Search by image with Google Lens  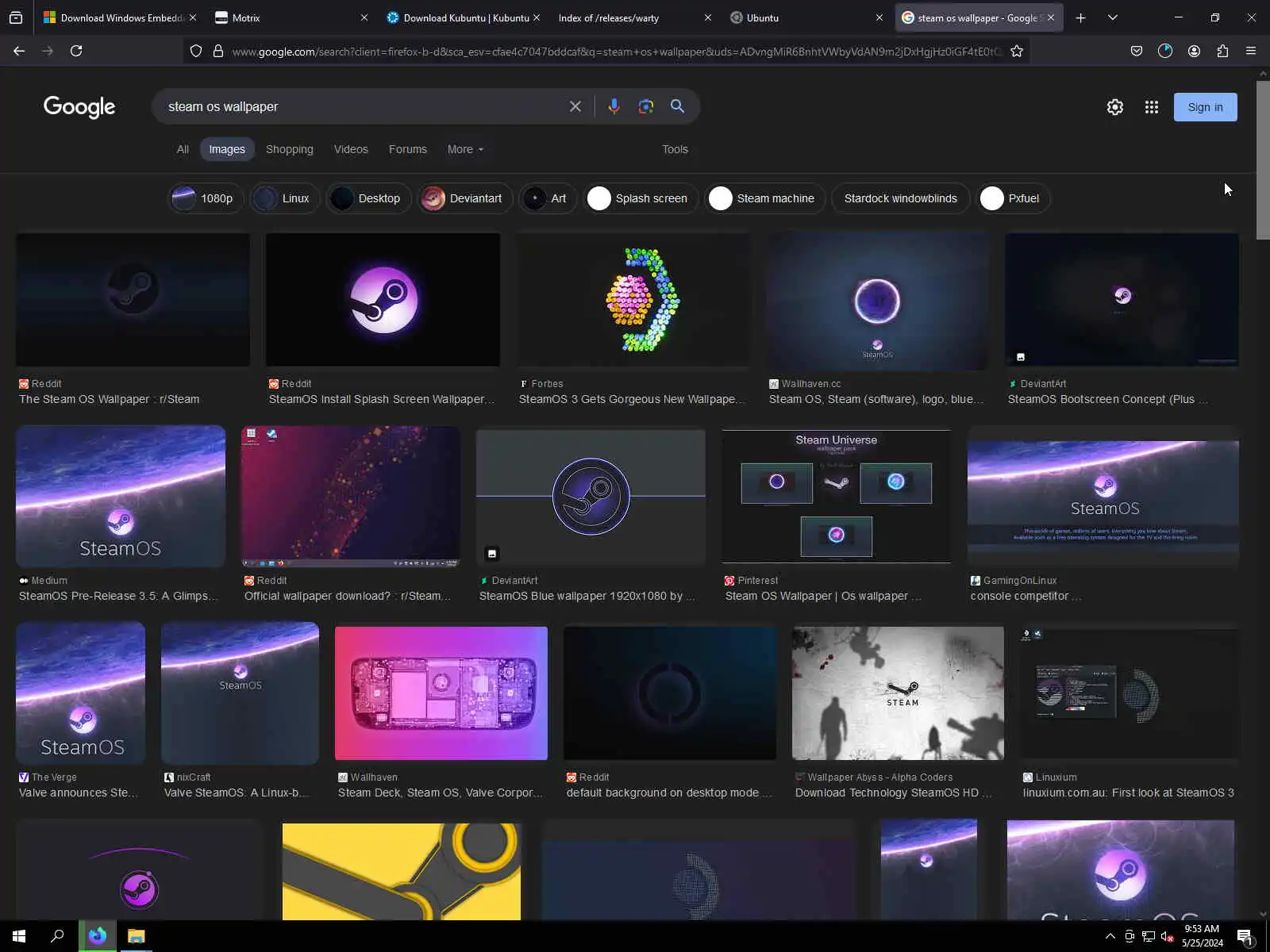pos(646,106)
